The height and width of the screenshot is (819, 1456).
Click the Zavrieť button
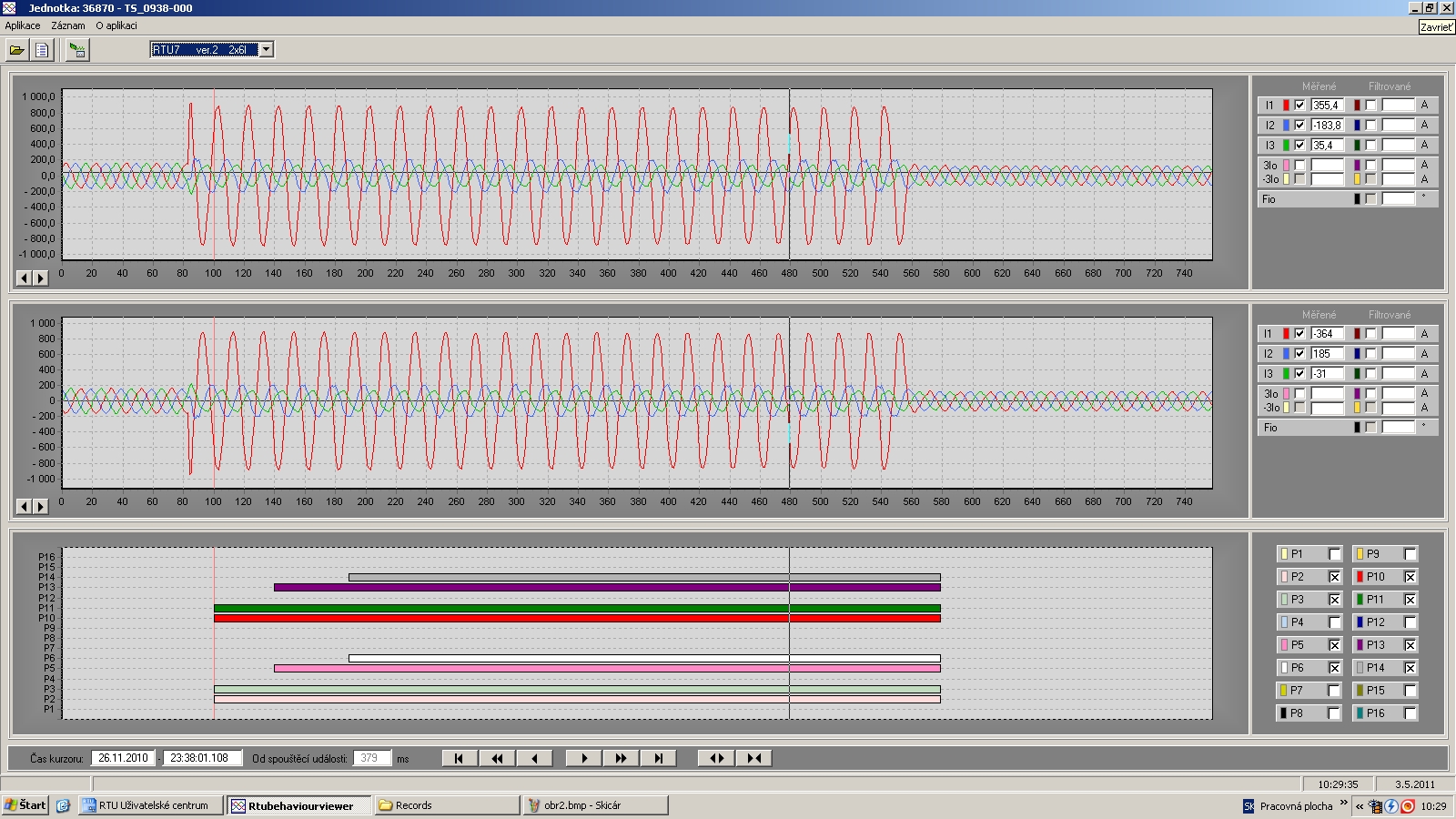tap(1436, 27)
